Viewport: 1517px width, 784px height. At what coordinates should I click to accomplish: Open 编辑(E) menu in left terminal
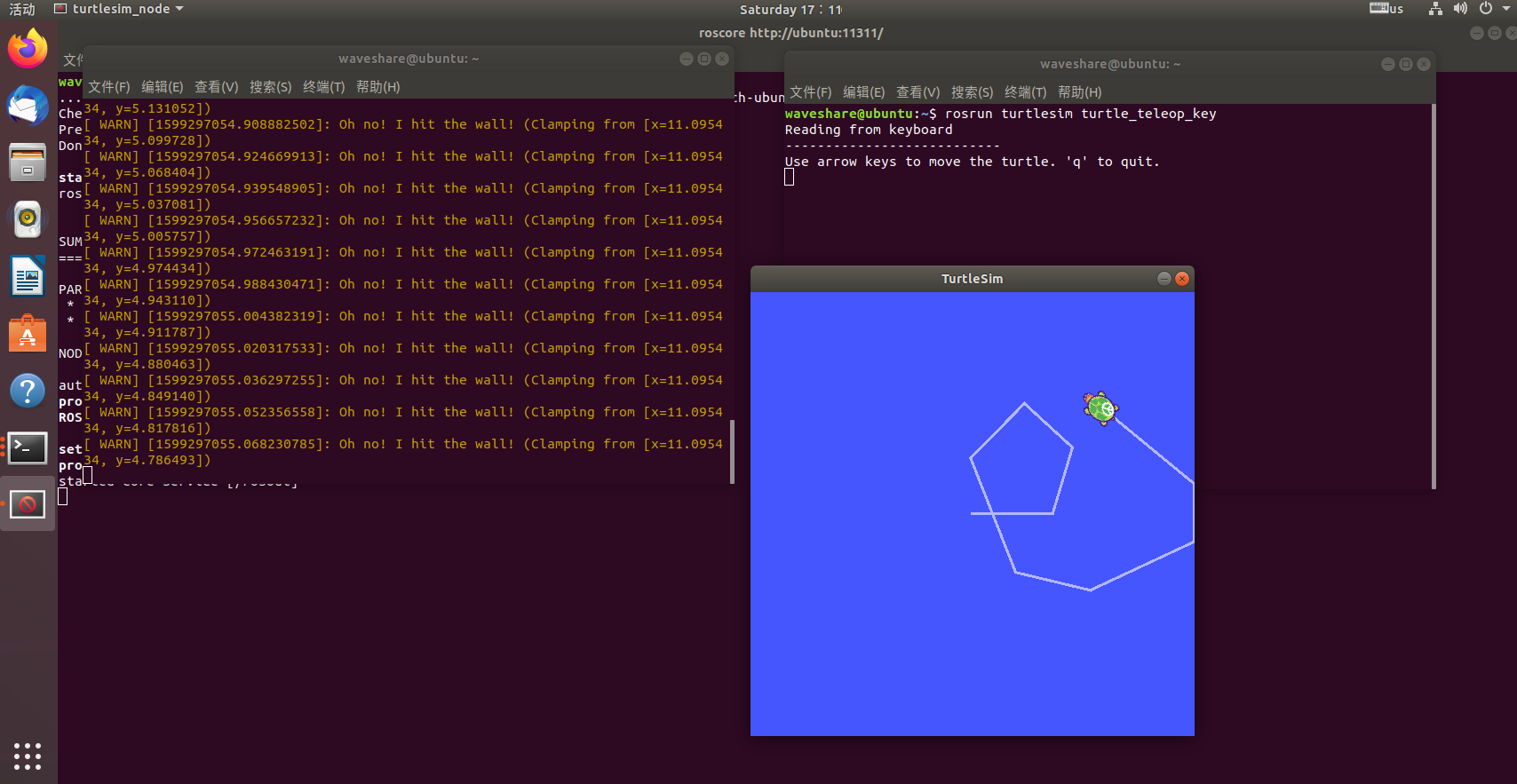[x=163, y=87]
